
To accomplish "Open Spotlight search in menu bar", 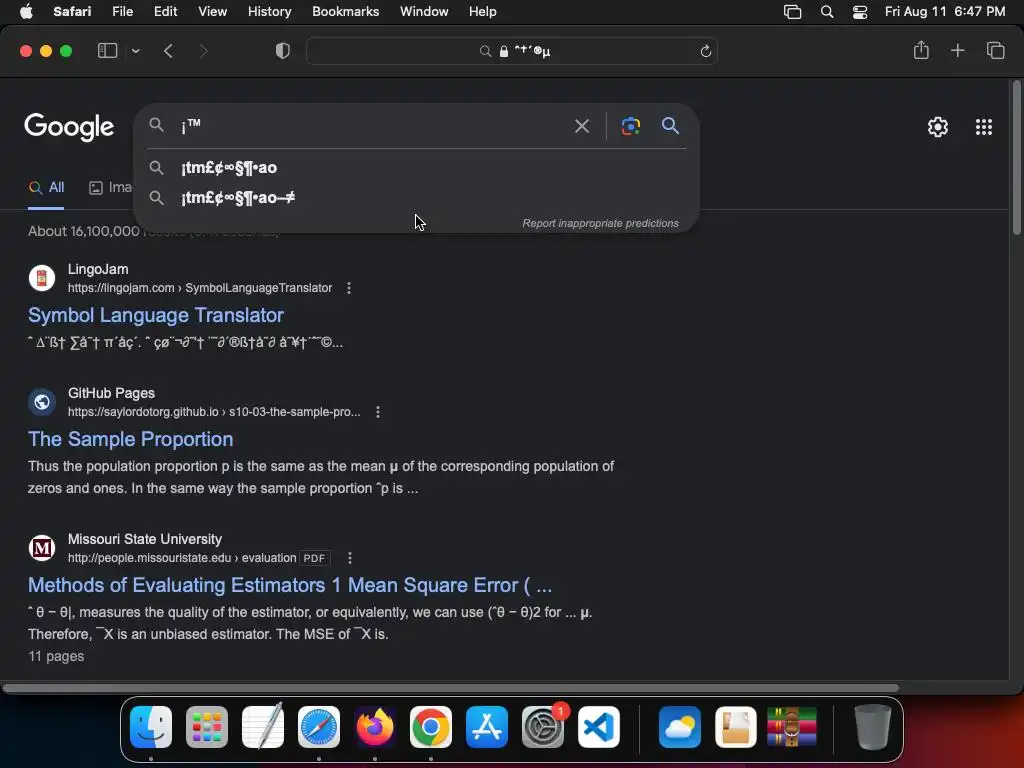I will click(827, 12).
